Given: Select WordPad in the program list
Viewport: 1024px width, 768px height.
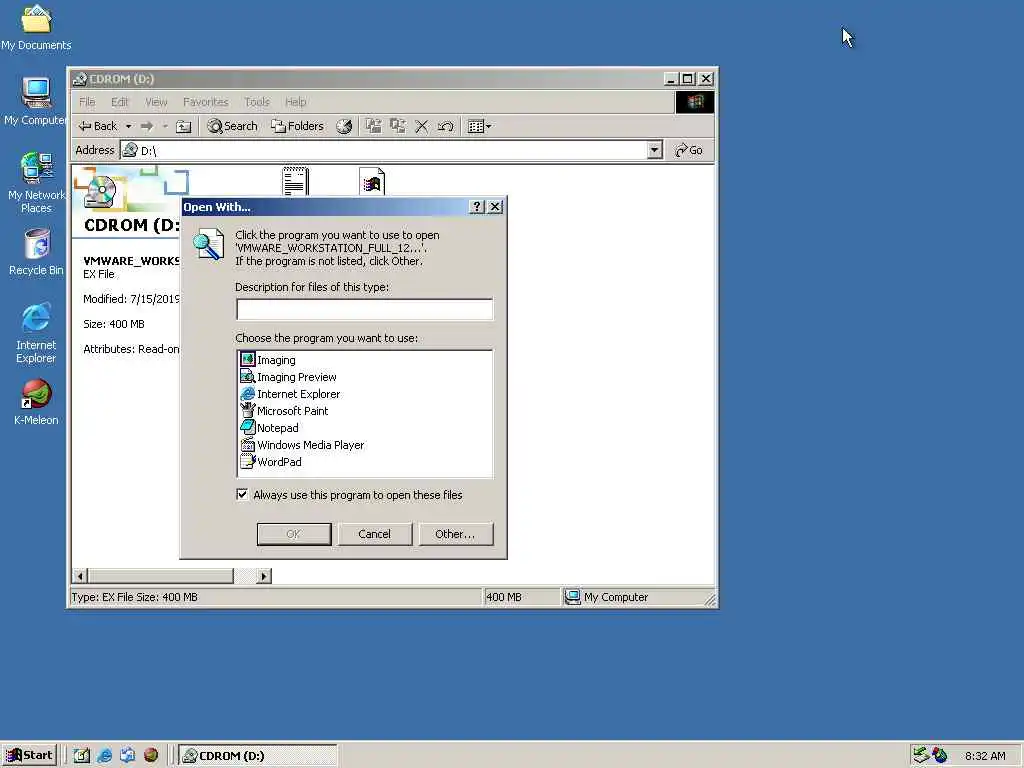Looking at the screenshot, I should pyautogui.click(x=271, y=462).
